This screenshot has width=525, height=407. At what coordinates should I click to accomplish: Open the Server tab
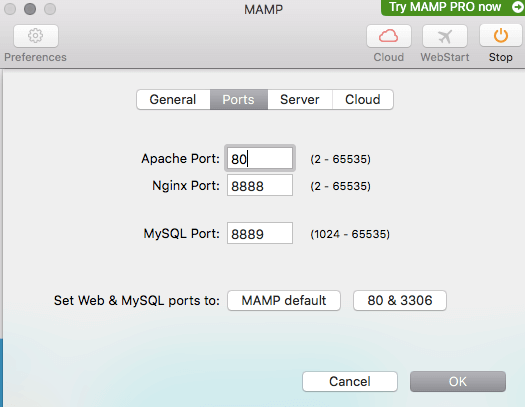point(300,99)
